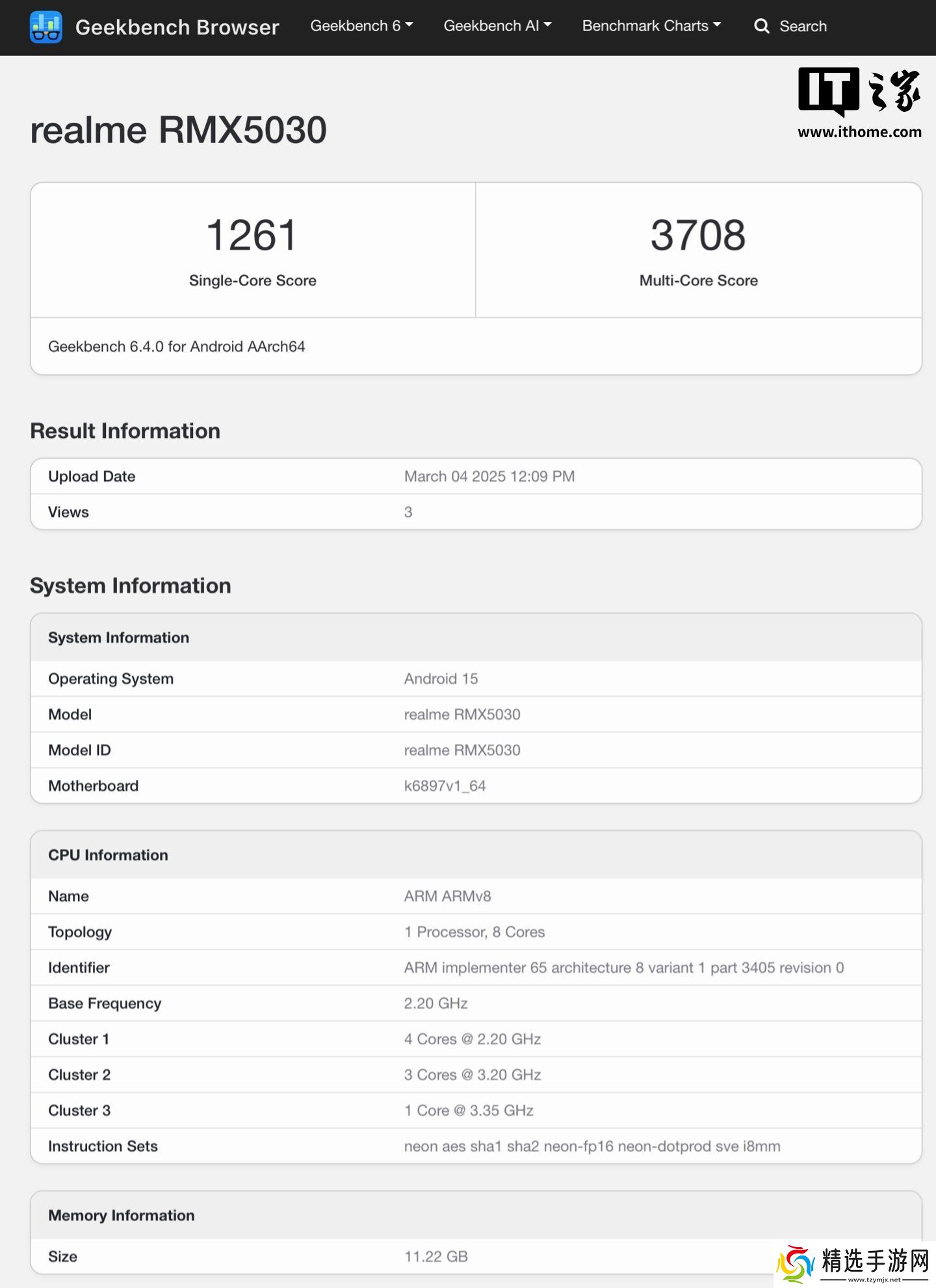Expand the Geekbench AI dropdown
Screen dimensions: 936x1288
coord(497,26)
